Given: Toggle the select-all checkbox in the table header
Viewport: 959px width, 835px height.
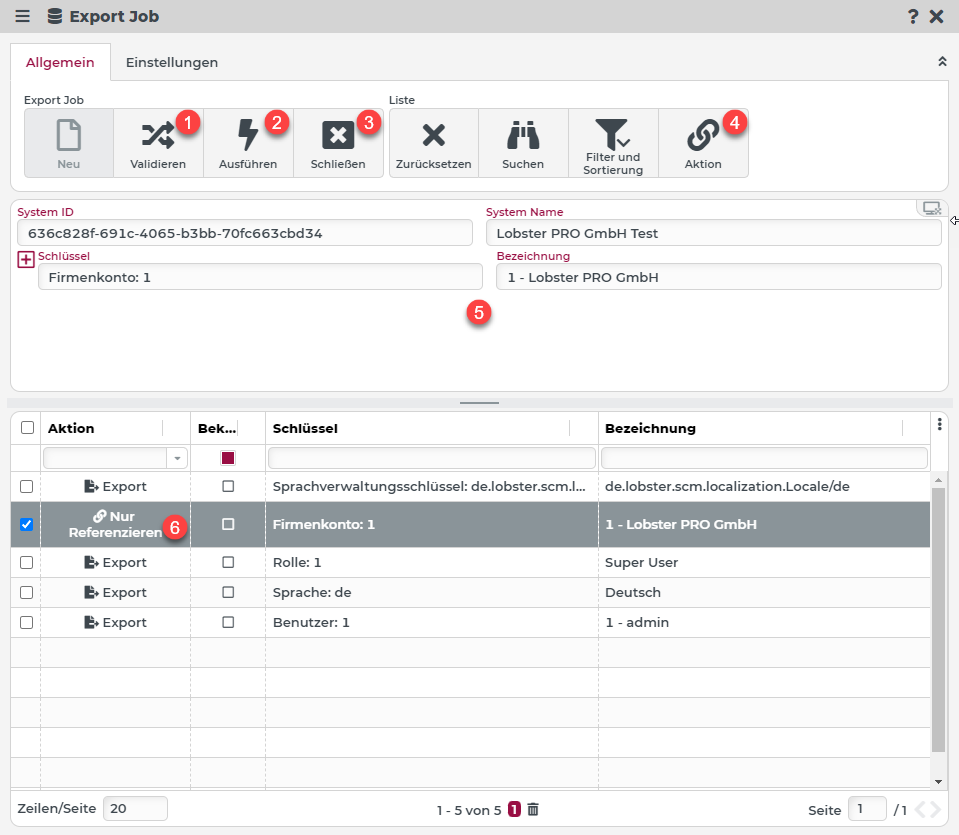Looking at the screenshot, I should [x=28, y=428].
